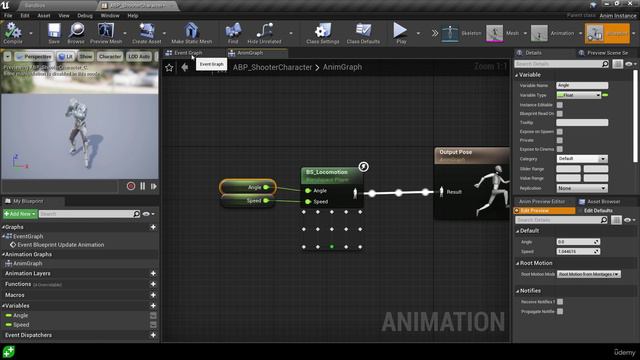
Task: Click expand chevrons left of Skeleton mode
Action: click(435, 33)
